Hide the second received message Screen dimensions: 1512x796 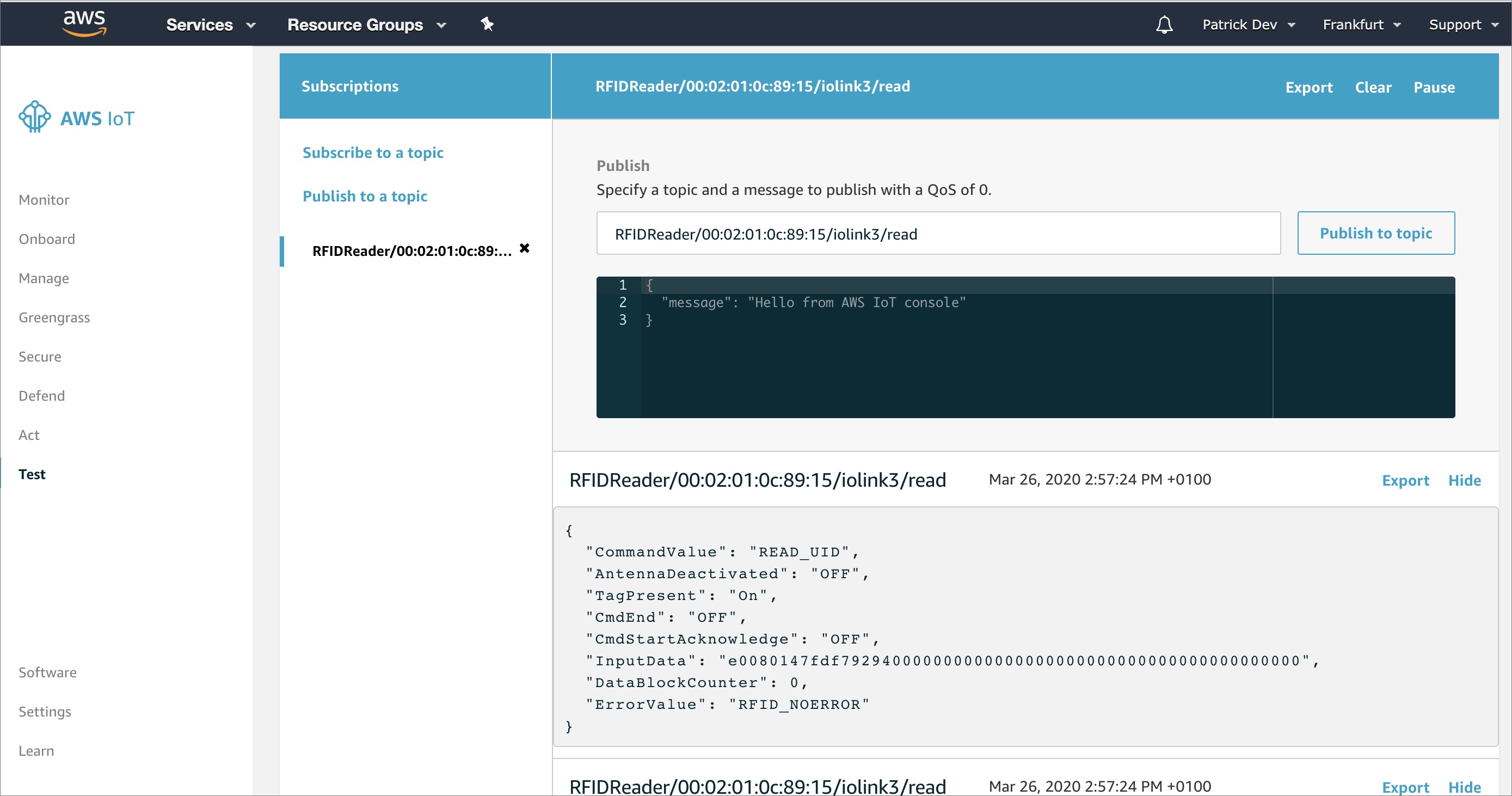(x=1465, y=787)
